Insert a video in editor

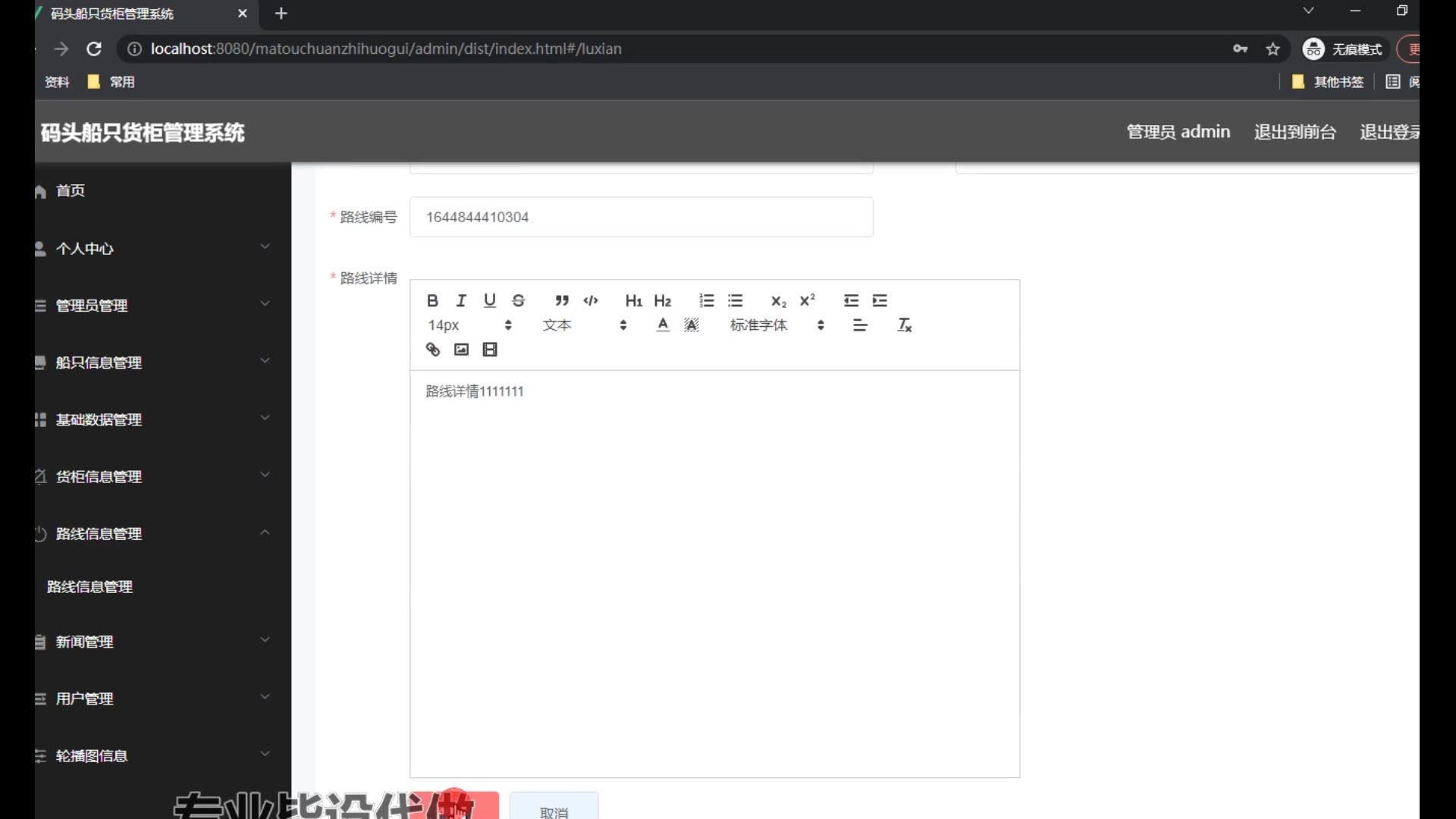pos(490,350)
